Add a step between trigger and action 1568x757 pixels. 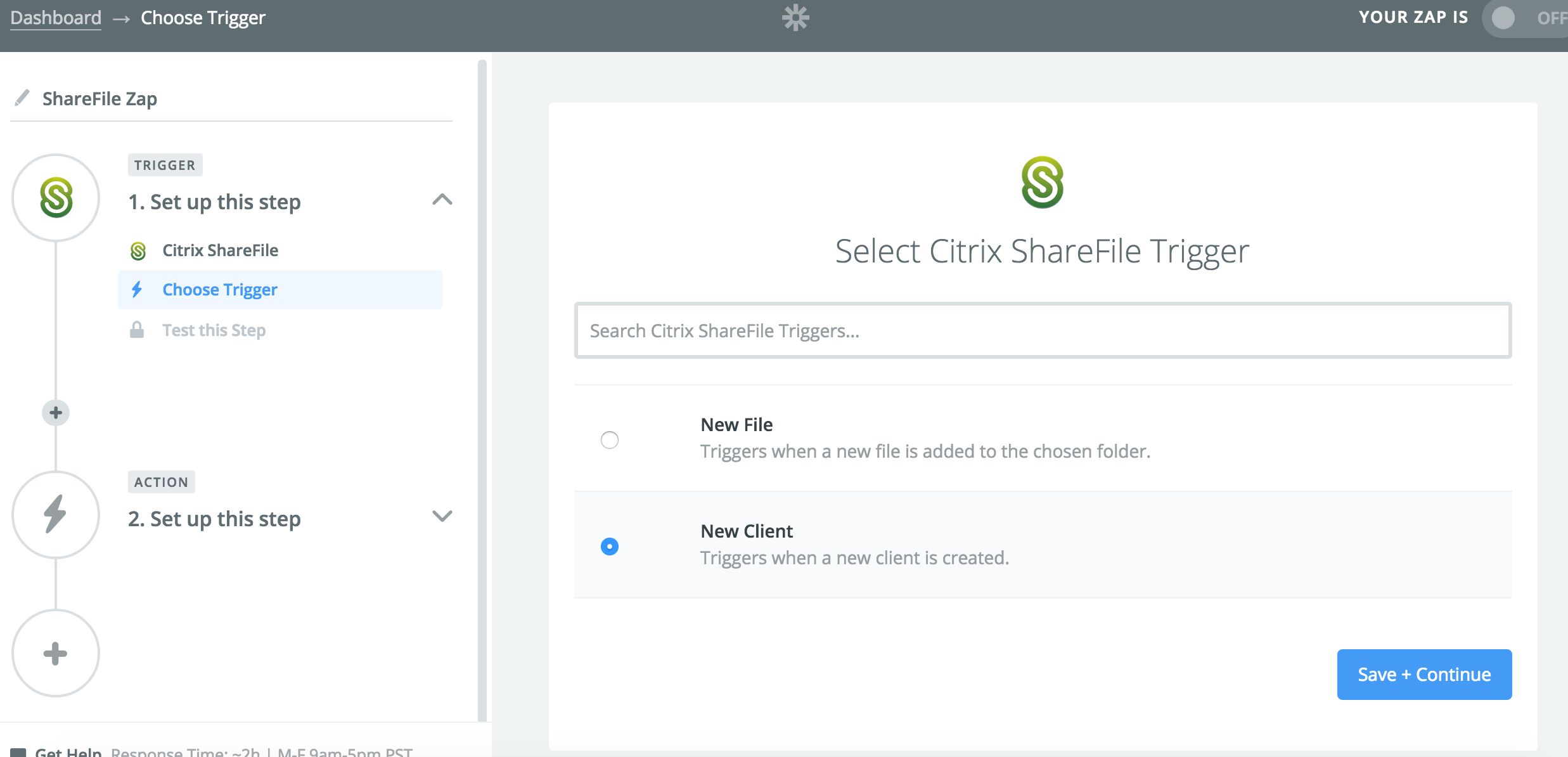click(x=56, y=413)
